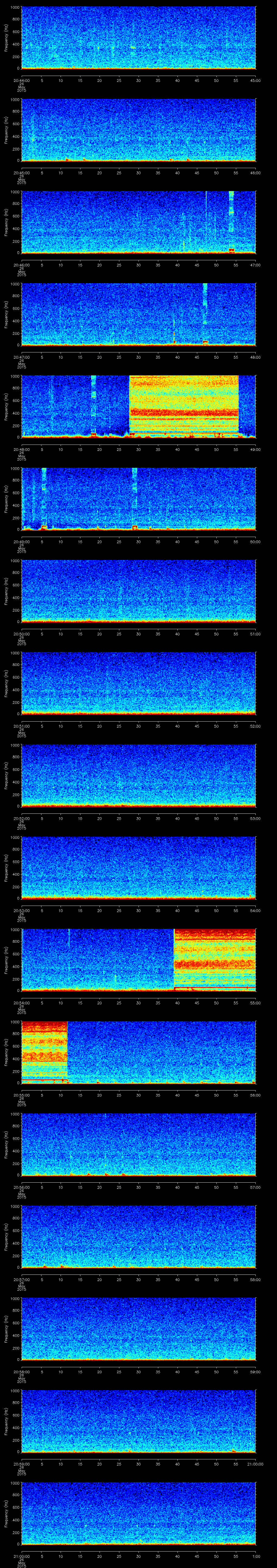Click the 57:00 end time label
This screenshot has width=277, height=1568.
tap(256, 1187)
